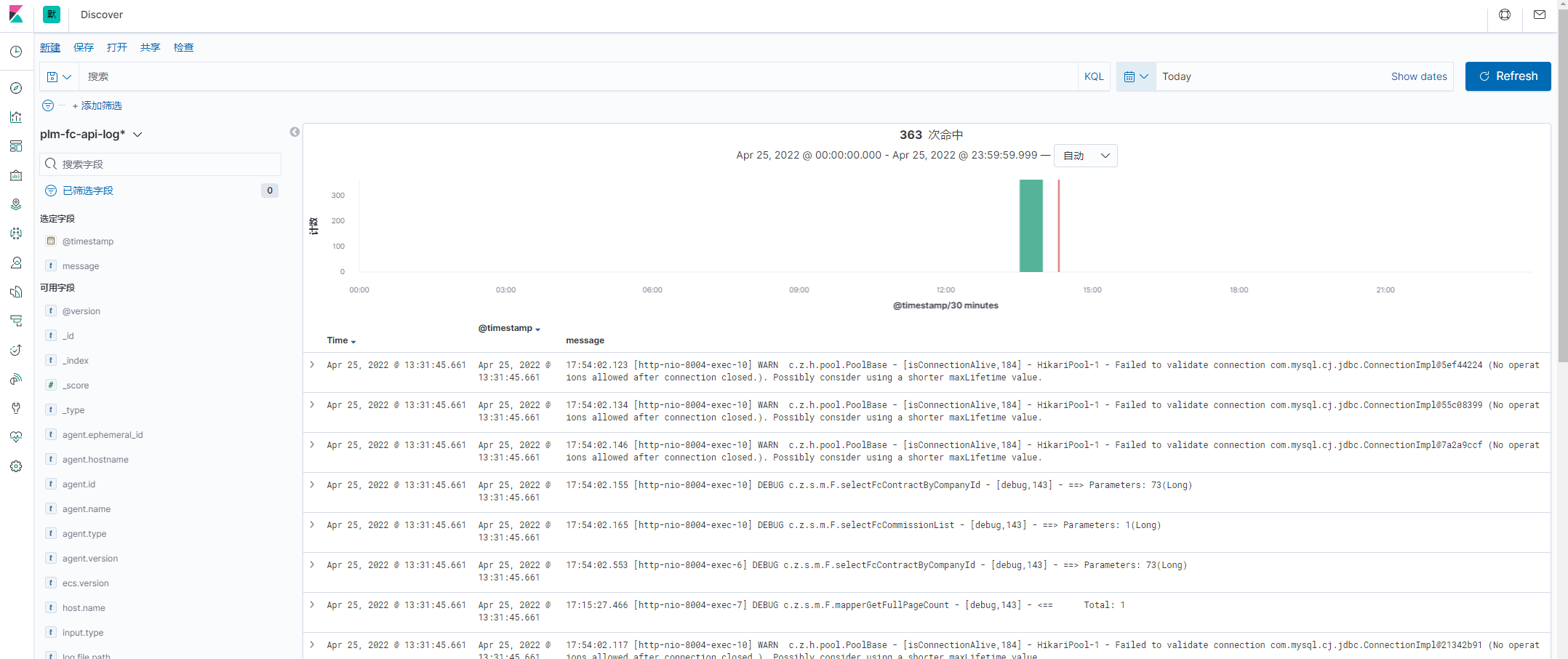This screenshot has width=1568, height=659.
Task: Click 新建 menu item
Action: (x=50, y=47)
